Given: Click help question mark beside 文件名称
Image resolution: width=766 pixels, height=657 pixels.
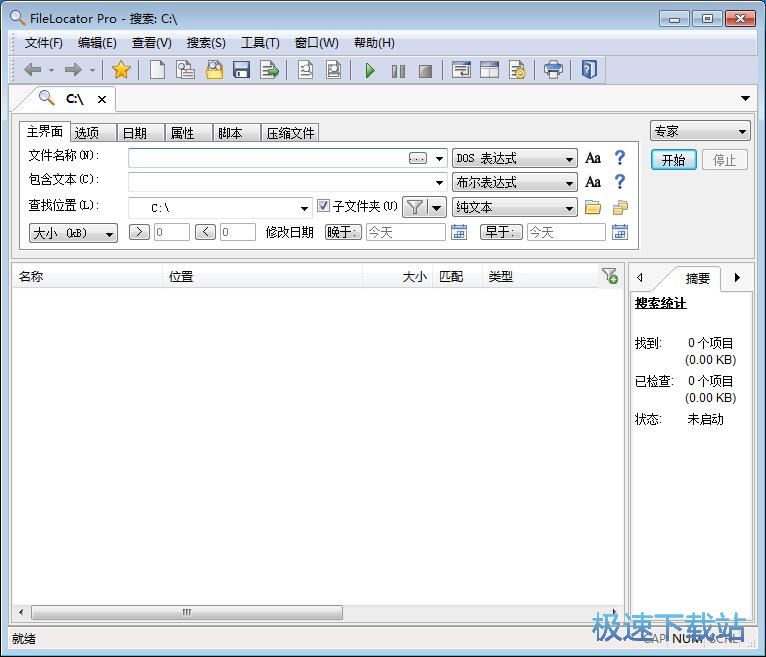Looking at the screenshot, I should pyautogui.click(x=619, y=158).
